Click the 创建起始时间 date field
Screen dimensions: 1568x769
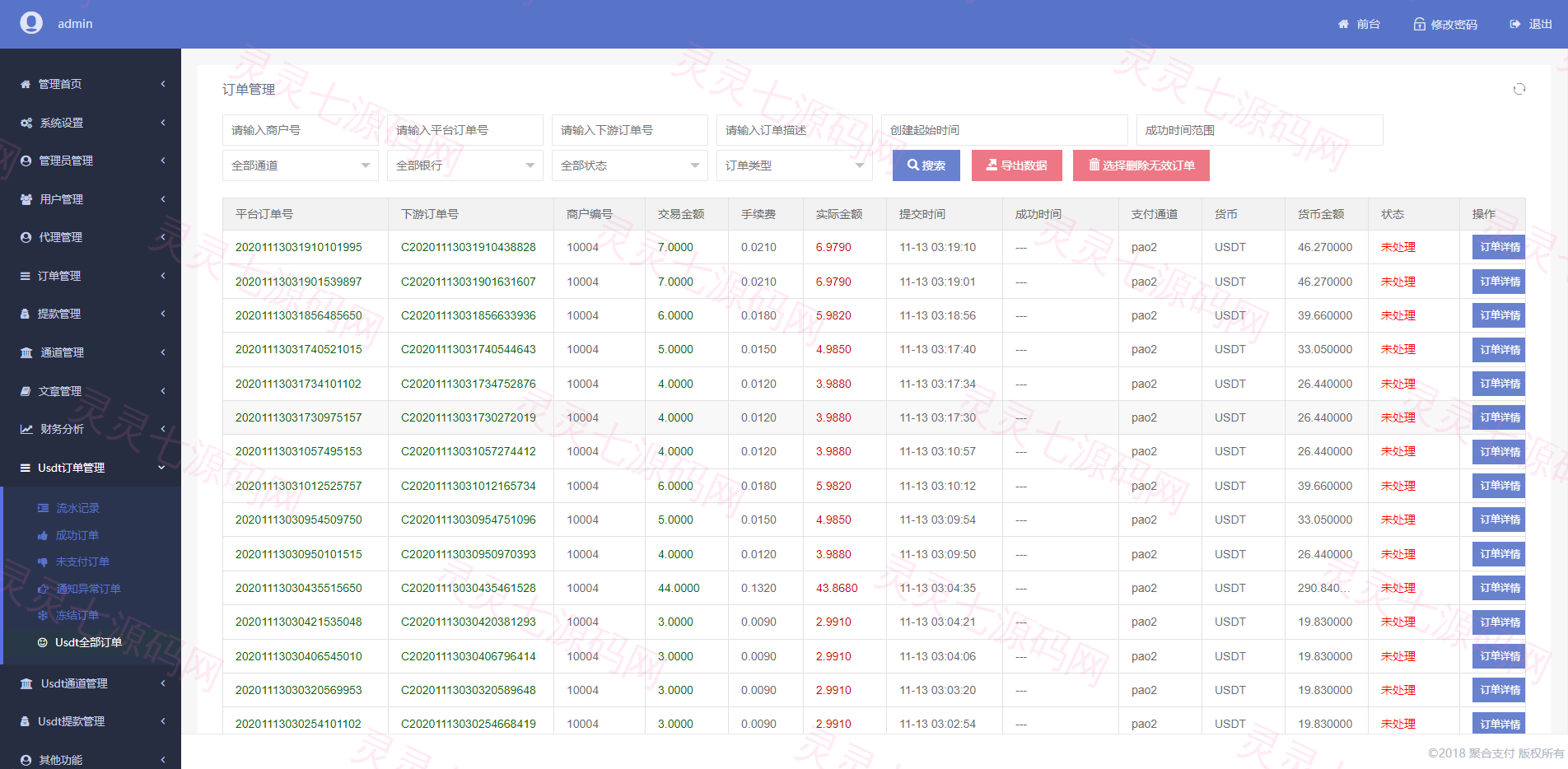1005,130
